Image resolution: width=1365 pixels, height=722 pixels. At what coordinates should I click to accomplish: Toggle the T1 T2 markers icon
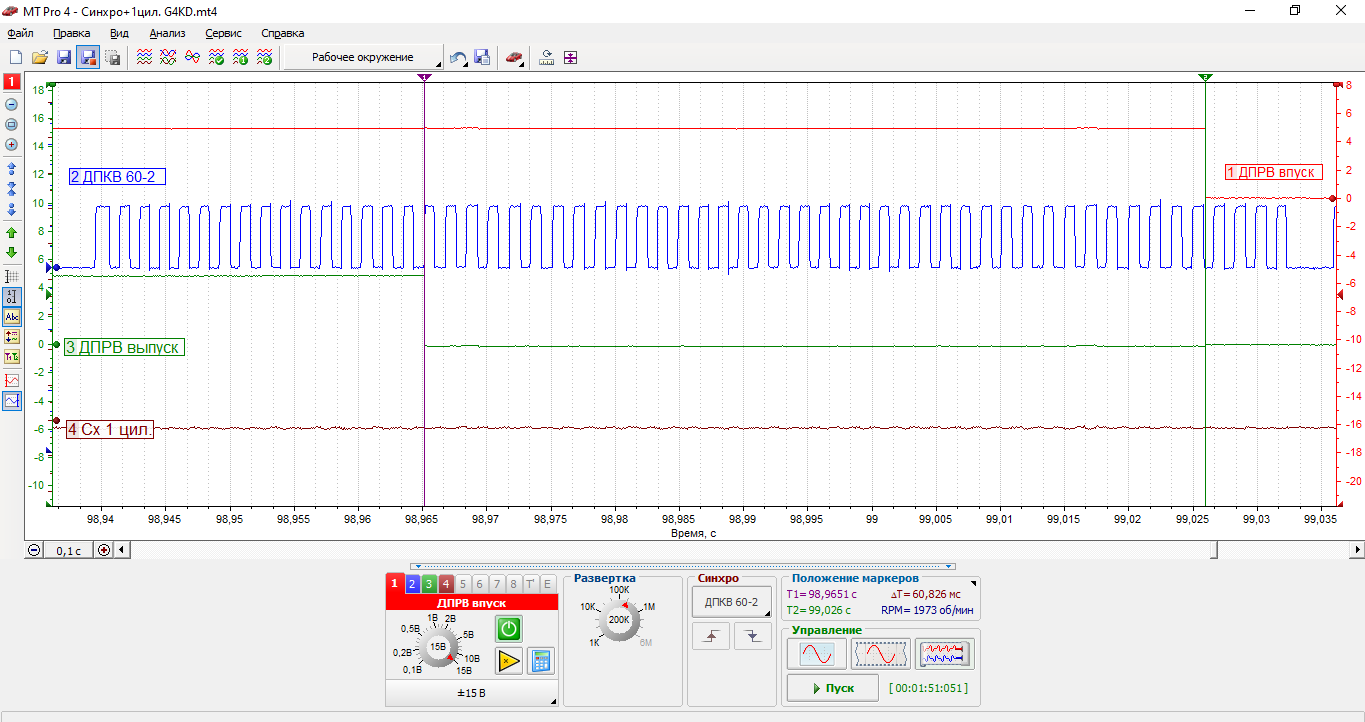click(12, 356)
